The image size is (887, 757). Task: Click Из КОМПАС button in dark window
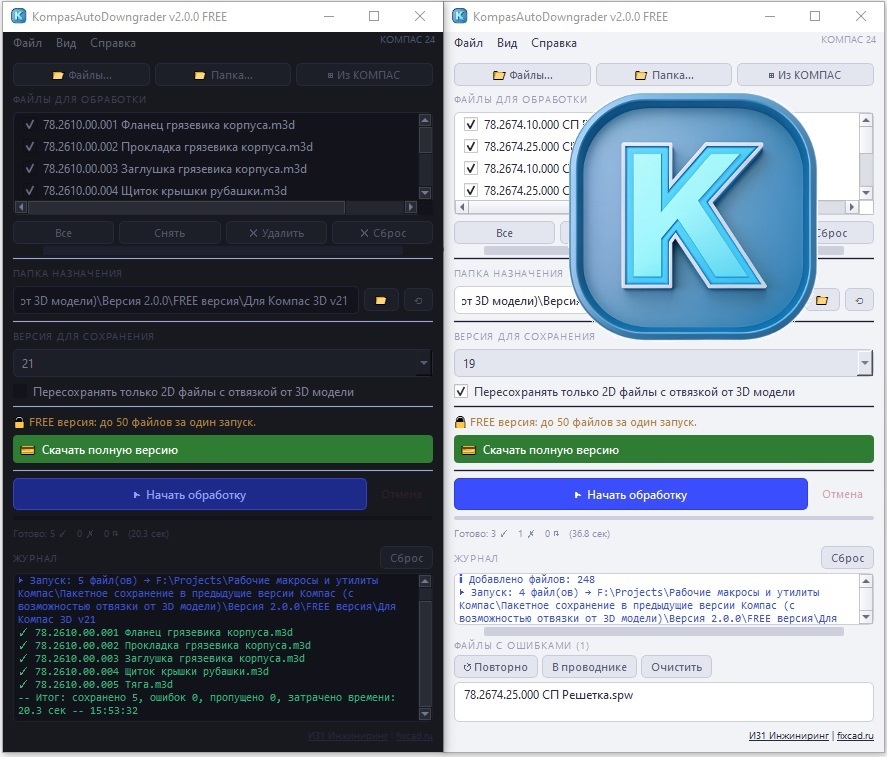pos(364,75)
